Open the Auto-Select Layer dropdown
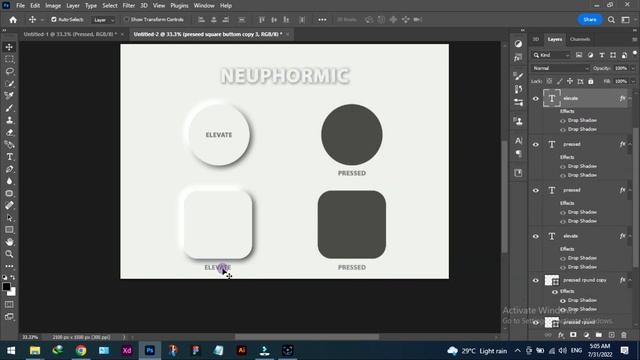This screenshot has height=360, width=640. point(104,20)
